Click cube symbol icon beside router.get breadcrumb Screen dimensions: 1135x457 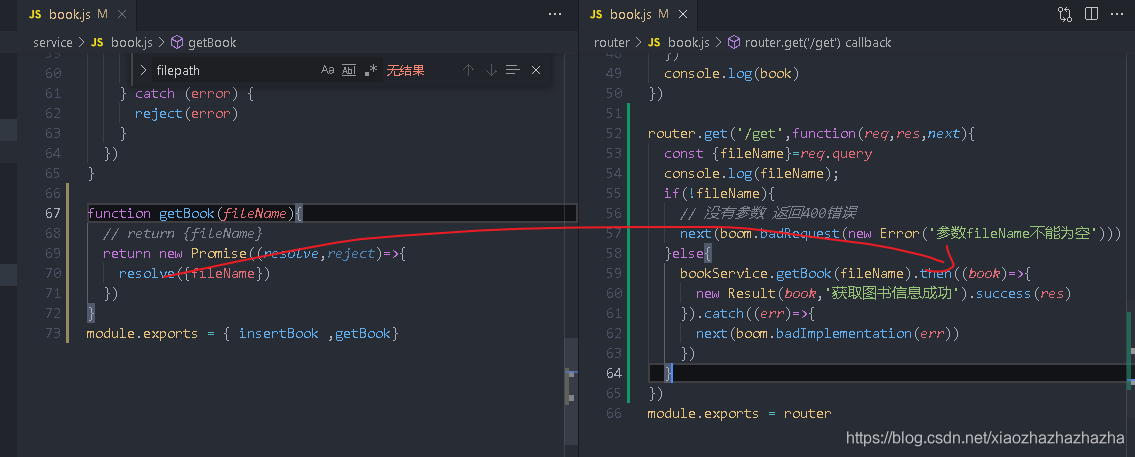(x=733, y=43)
